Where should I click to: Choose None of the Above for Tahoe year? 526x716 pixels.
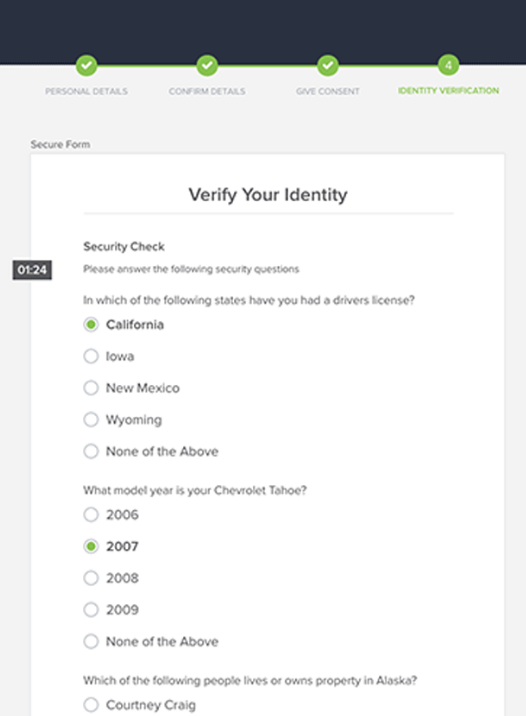click(91, 642)
